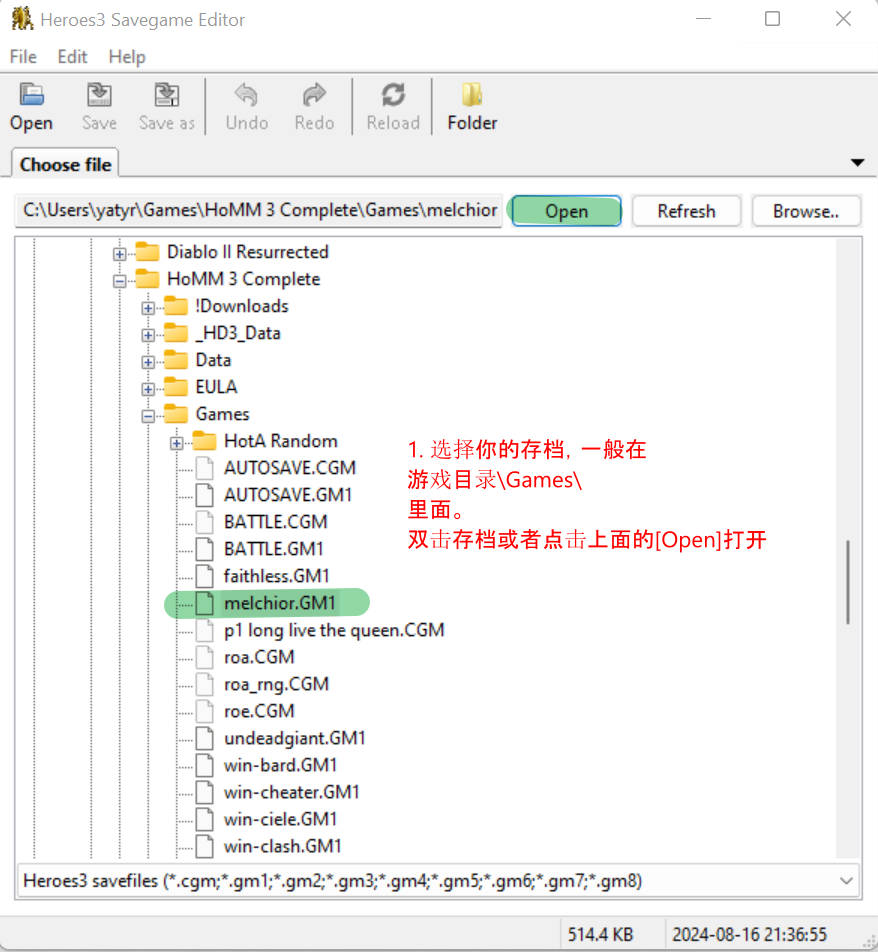Expand the Diablo II Resurrected tree node
Viewport: 878px width, 952px height.
click(x=120, y=254)
